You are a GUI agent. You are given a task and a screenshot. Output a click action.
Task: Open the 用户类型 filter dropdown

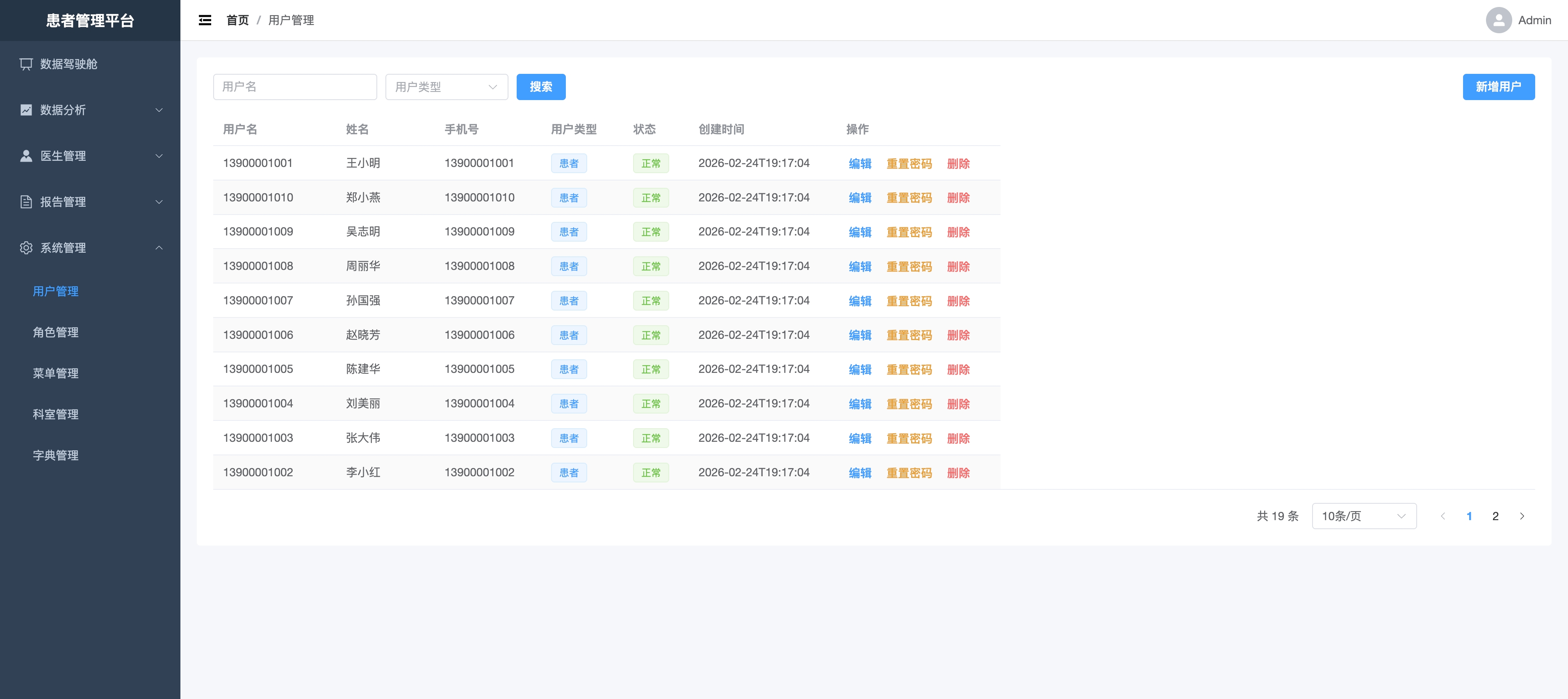[x=446, y=87]
